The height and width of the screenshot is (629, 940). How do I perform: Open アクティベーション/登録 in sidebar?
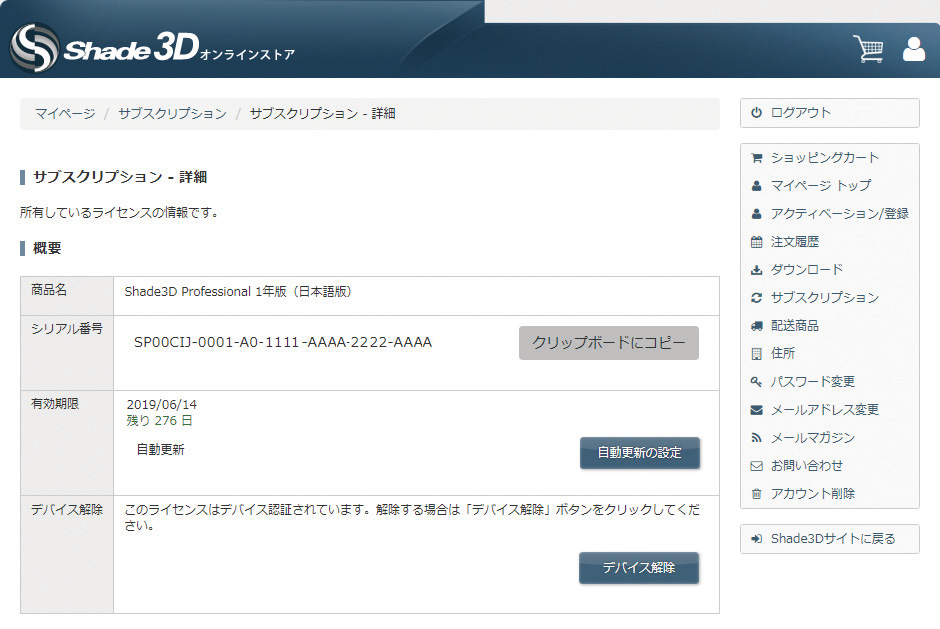(840, 214)
